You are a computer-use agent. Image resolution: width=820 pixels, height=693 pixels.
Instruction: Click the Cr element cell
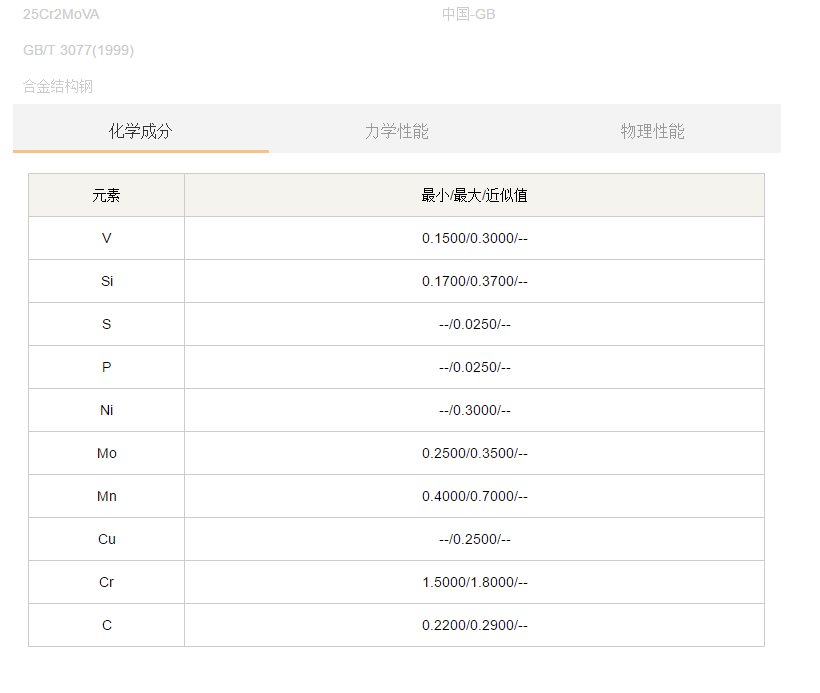click(x=106, y=582)
